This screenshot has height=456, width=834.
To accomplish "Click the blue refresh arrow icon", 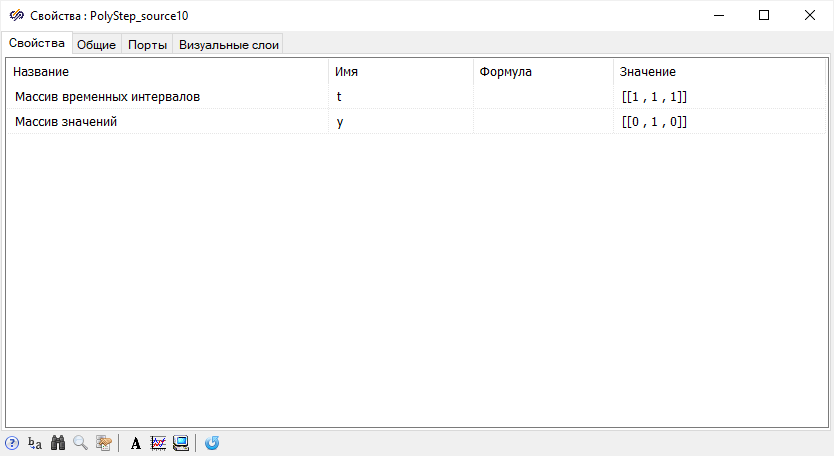I will 212,443.
